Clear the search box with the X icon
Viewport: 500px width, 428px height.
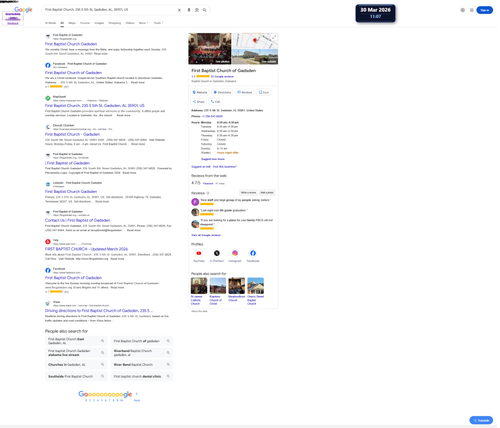click(x=179, y=10)
